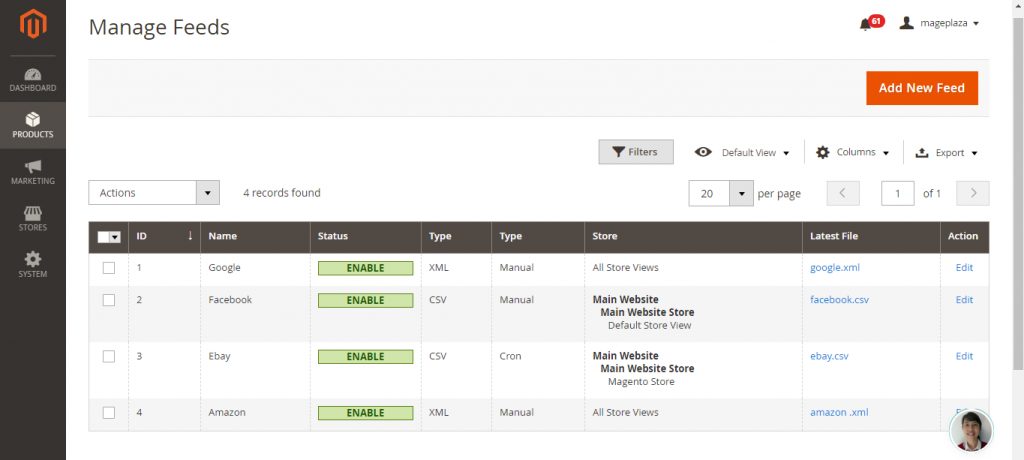This screenshot has width=1024, height=460.
Task: Edit the Facebook feed
Action: pyautogui.click(x=964, y=300)
